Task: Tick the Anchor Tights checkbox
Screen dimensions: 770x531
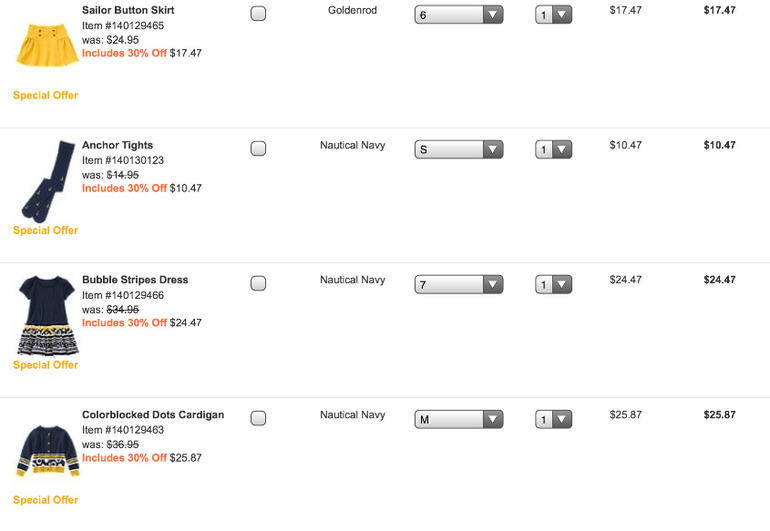Action: (x=258, y=149)
